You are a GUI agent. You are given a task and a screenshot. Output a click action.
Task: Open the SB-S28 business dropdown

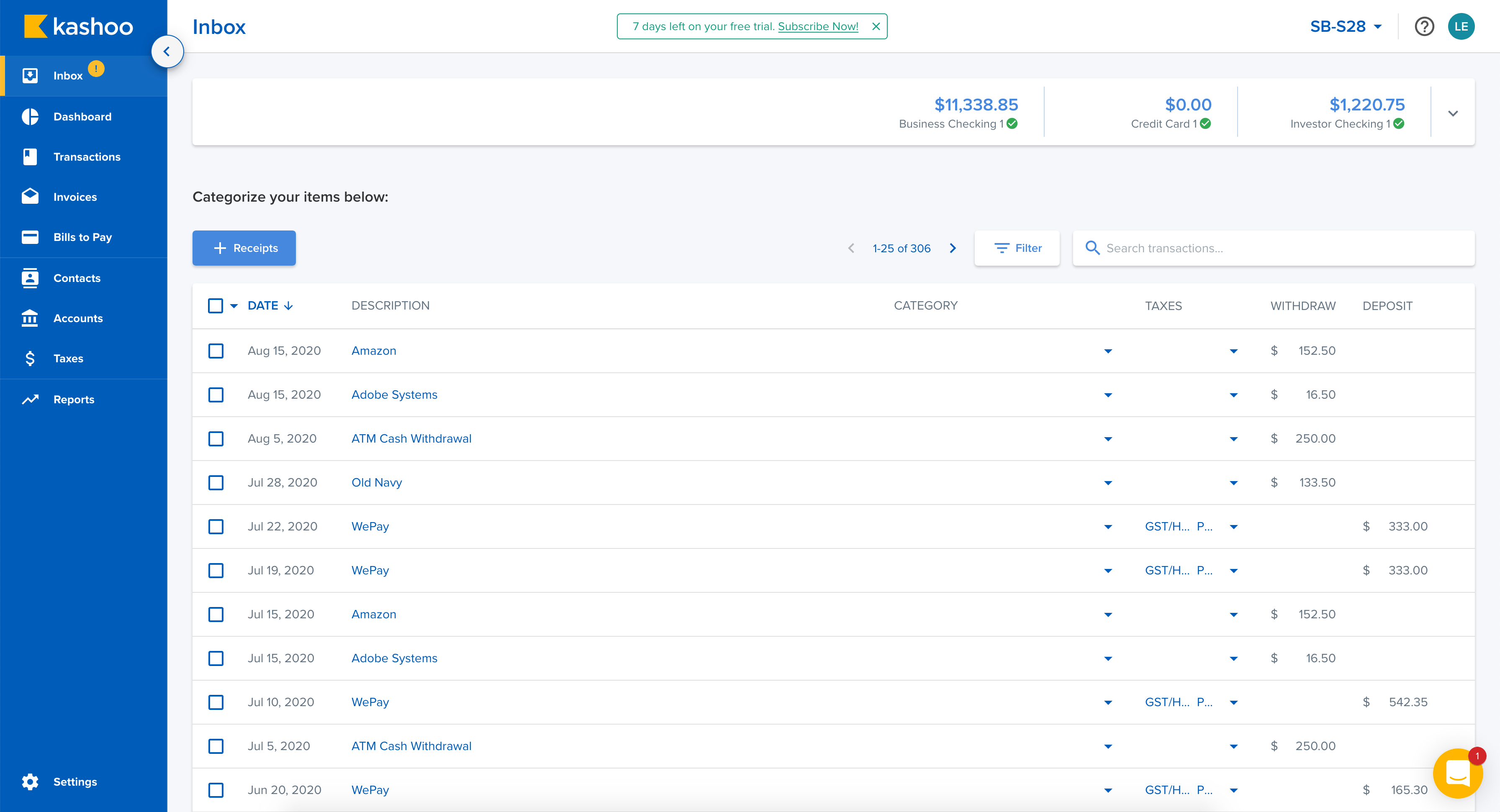[x=1346, y=26]
